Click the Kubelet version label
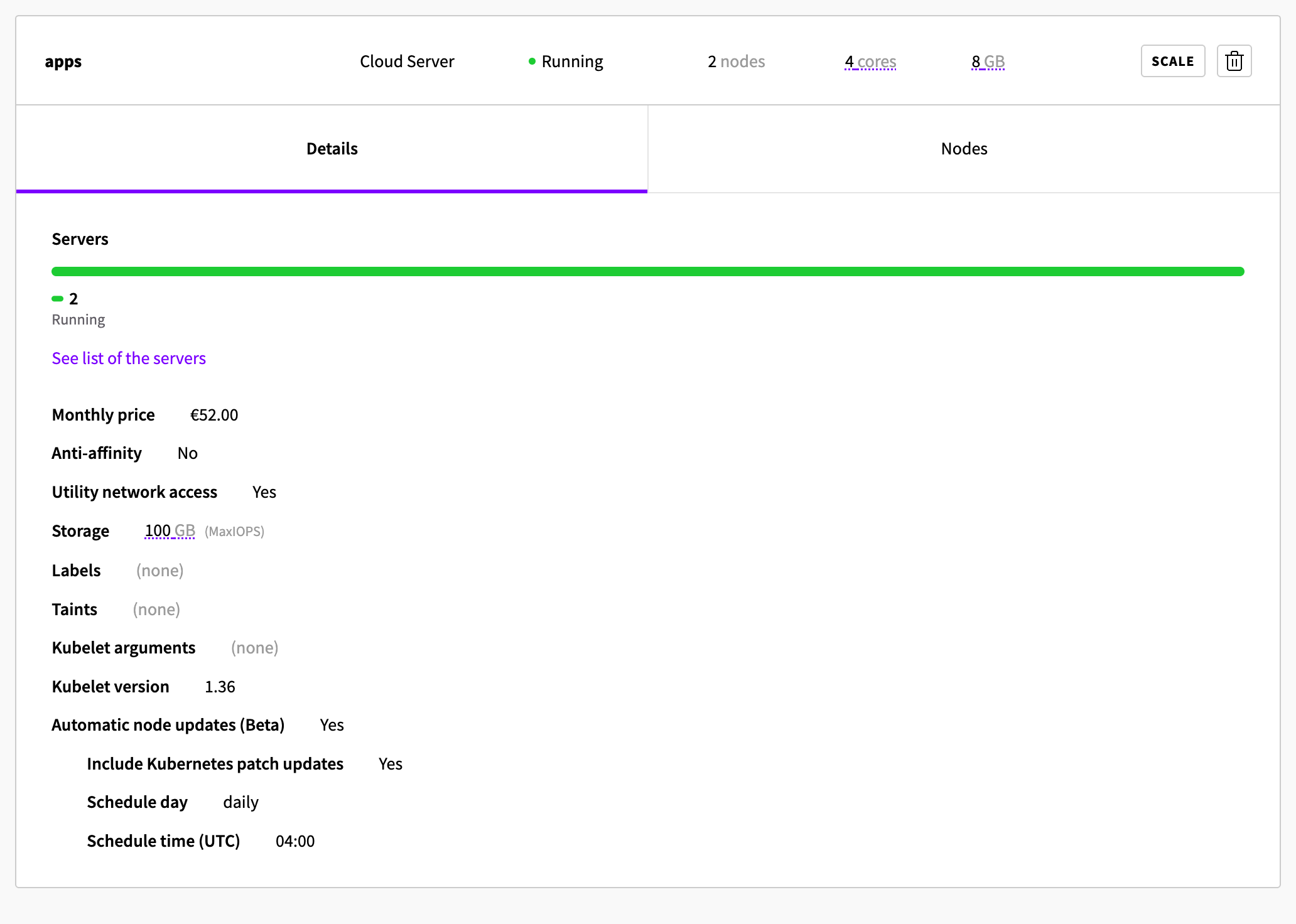1296x924 pixels. [111, 687]
